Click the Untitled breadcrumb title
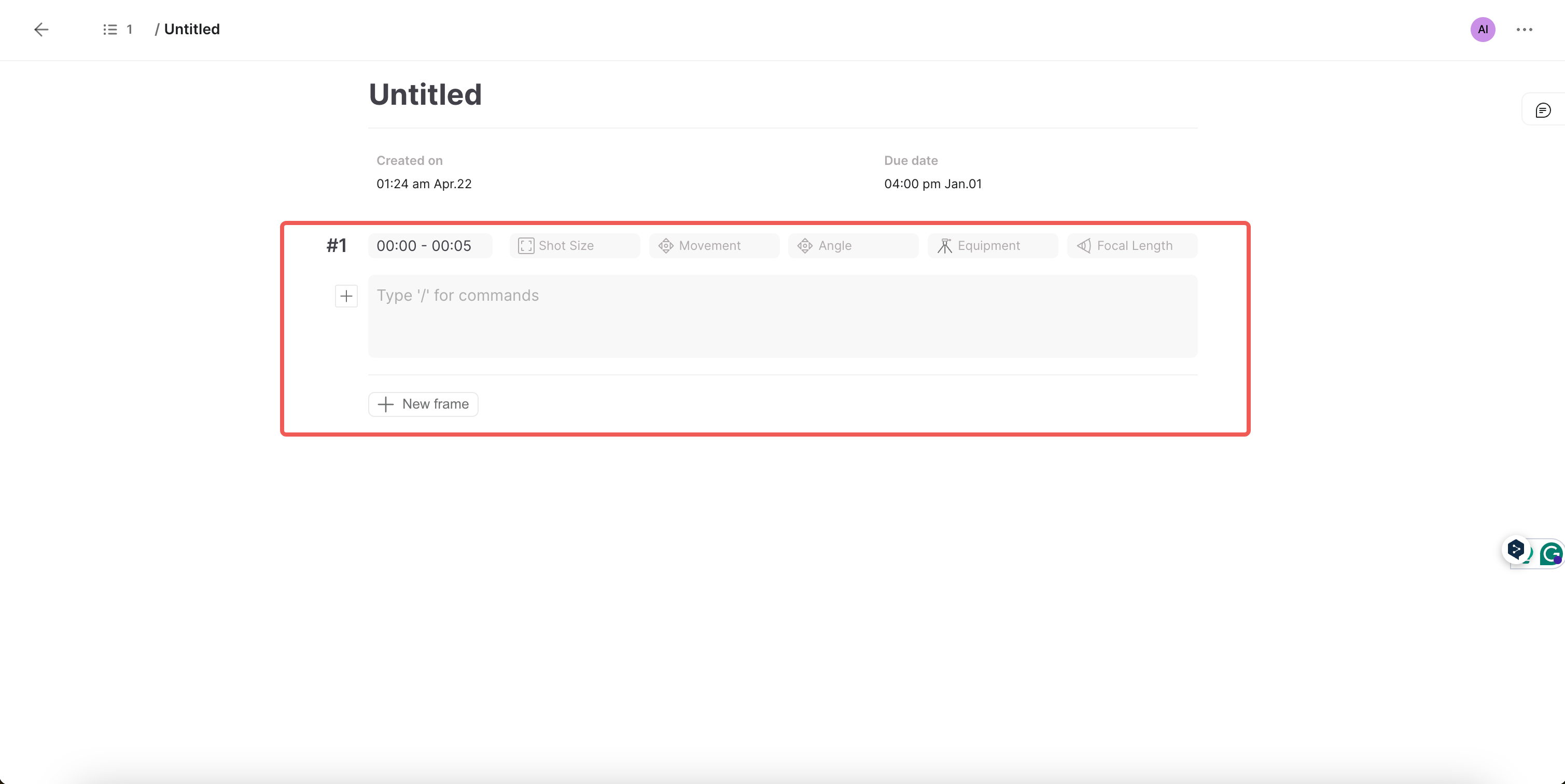This screenshot has height=784, width=1565. point(192,29)
